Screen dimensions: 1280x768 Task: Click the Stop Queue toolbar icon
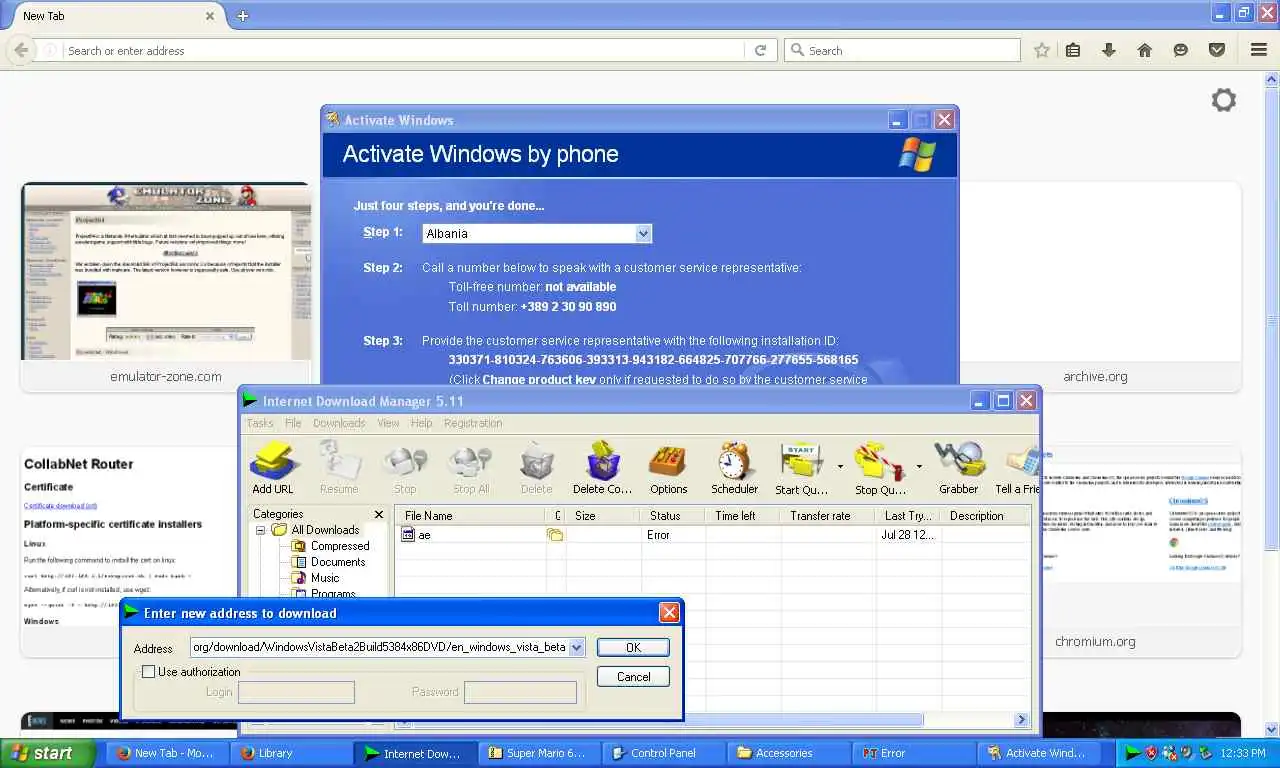(x=881, y=468)
